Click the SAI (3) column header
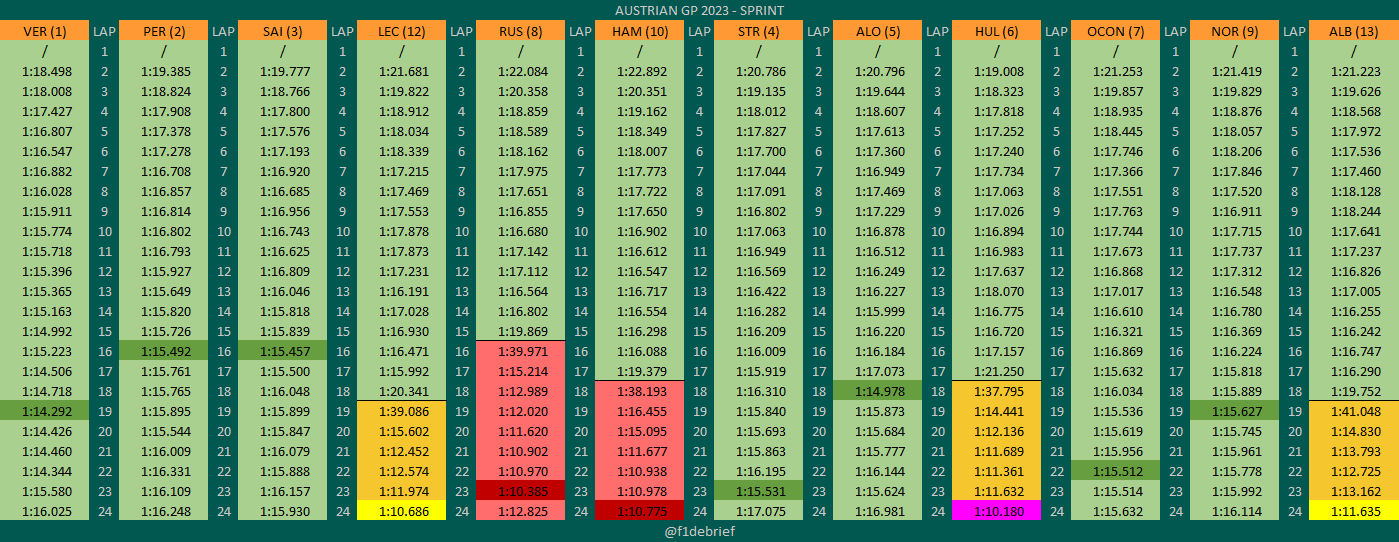 coord(282,31)
